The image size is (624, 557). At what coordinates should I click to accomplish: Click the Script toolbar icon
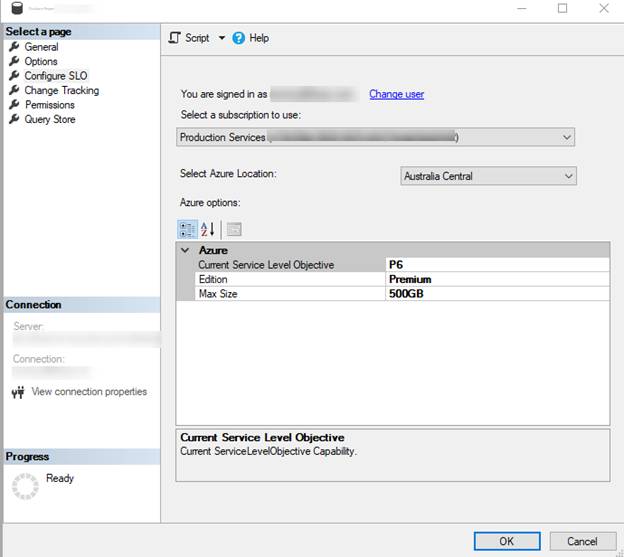[x=176, y=38]
